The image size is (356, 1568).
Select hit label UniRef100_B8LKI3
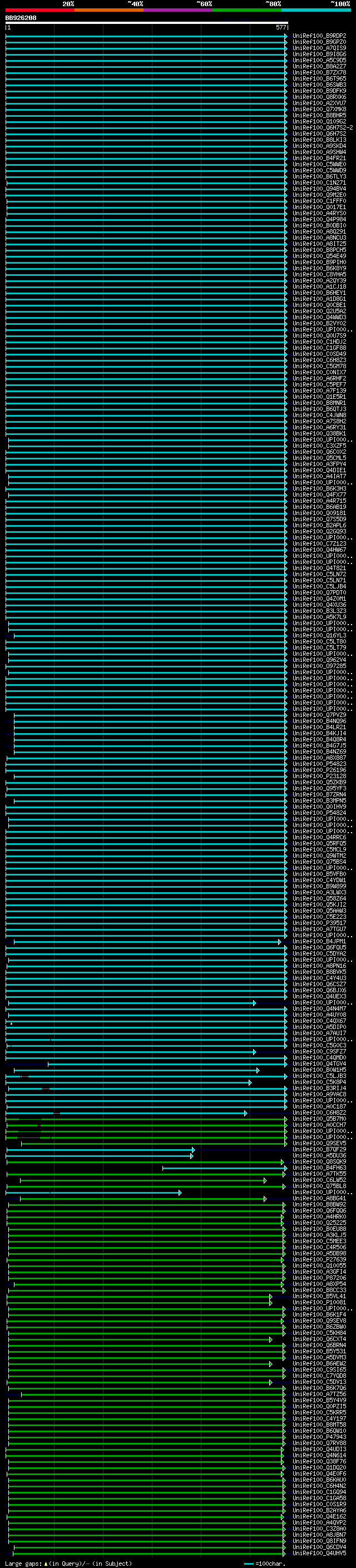[319, 140]
